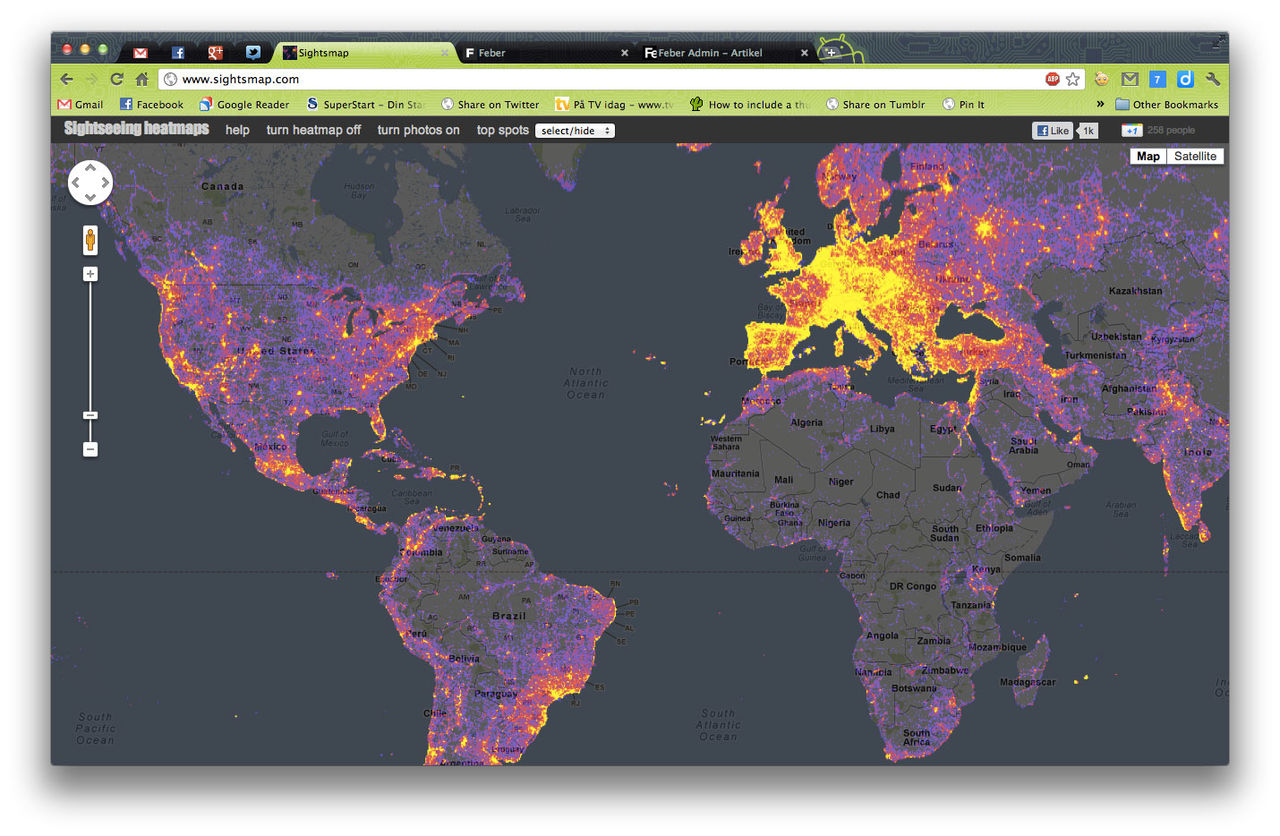This screenshot has width=1280, height=836.
Task: Click the Facebook Like button
Action: tap(1052, 130)
